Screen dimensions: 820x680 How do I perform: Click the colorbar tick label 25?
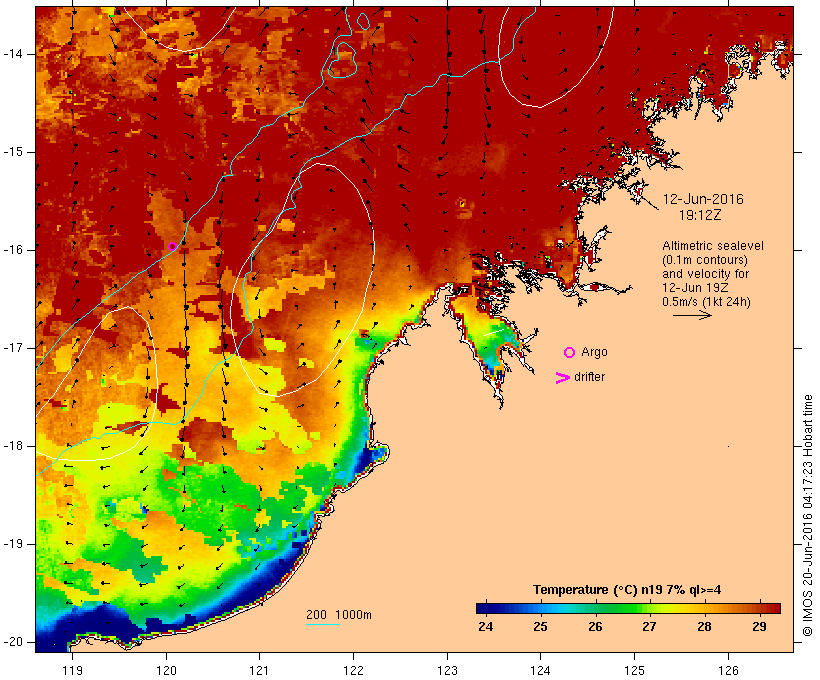tap(540, 627)
